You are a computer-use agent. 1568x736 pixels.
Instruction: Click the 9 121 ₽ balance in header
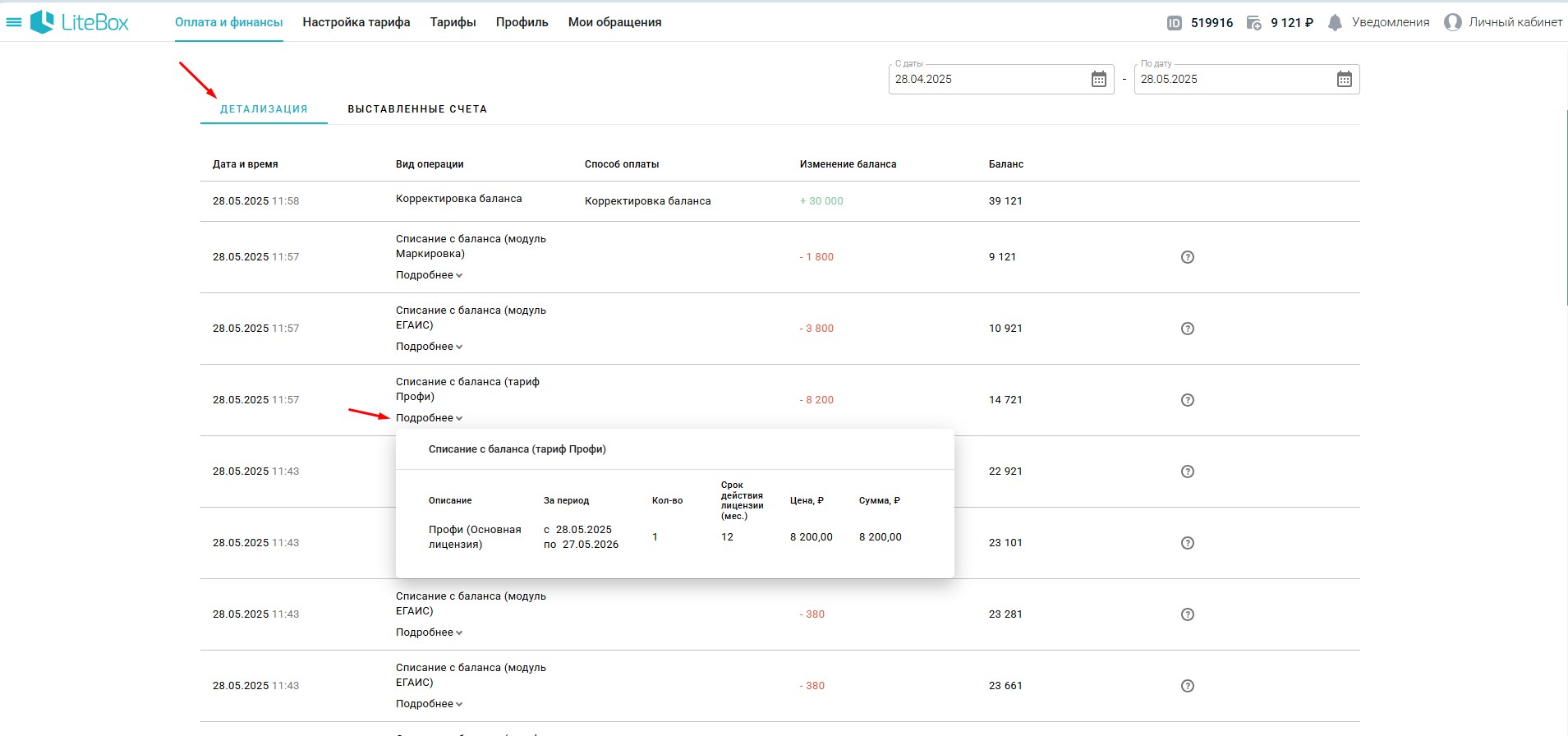tap(1292, 23)
